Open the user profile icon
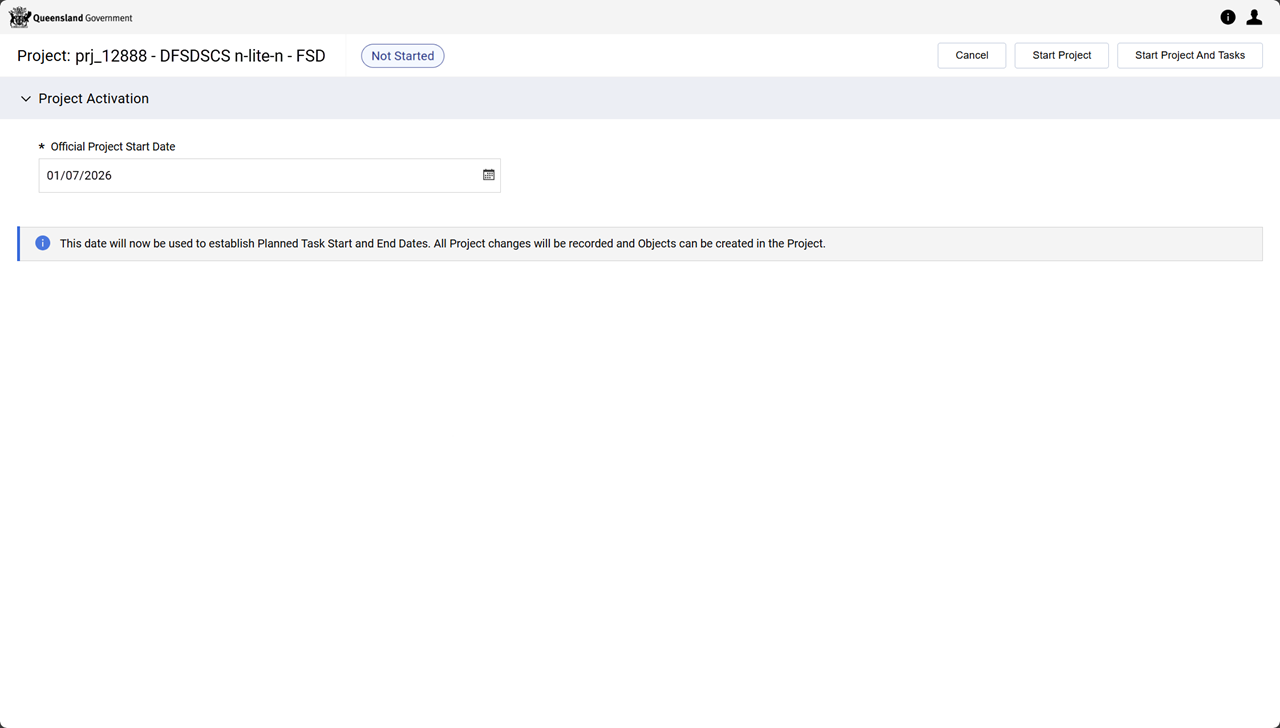Viewport: 1280px width, 728px height. 1254,17
